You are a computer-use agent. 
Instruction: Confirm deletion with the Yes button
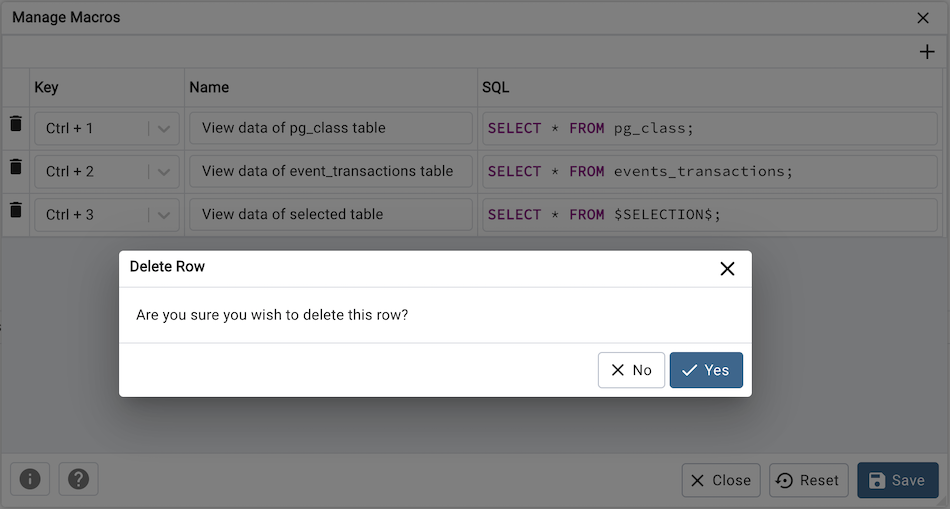[706, 370]
